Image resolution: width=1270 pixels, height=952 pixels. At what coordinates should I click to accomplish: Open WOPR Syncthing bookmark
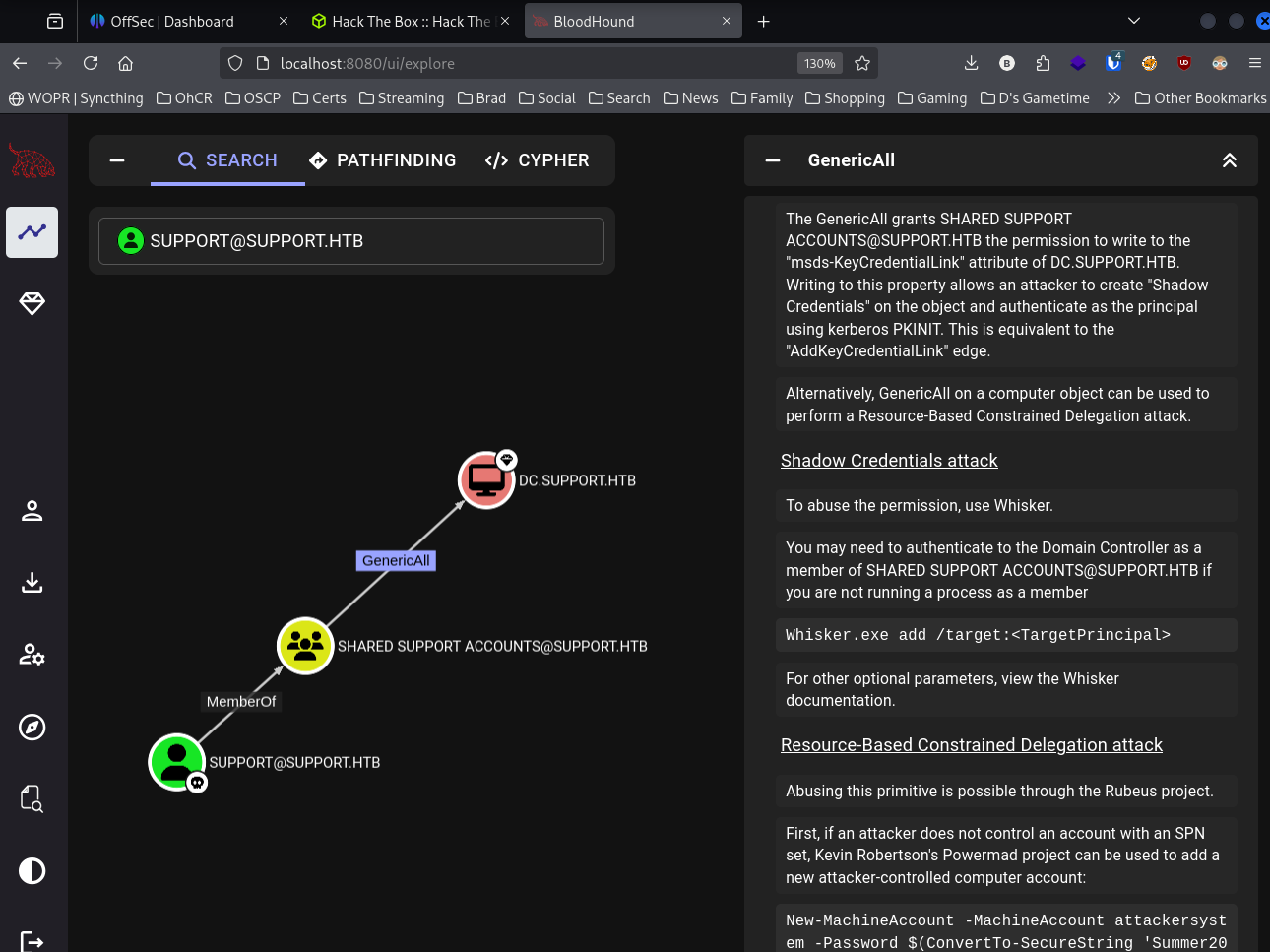click(x=76, y=98)
